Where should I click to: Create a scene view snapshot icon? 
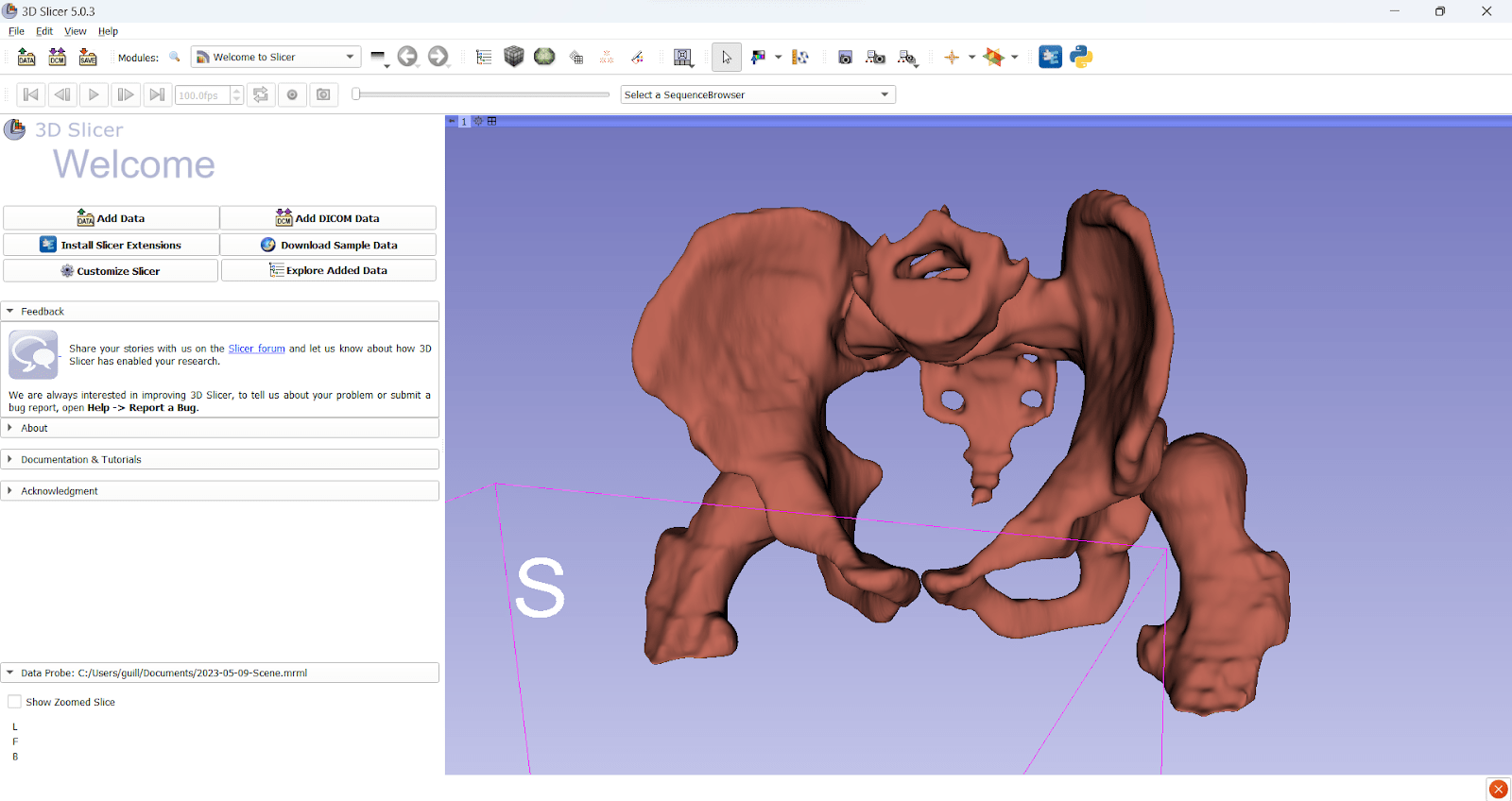pos(876,58)
